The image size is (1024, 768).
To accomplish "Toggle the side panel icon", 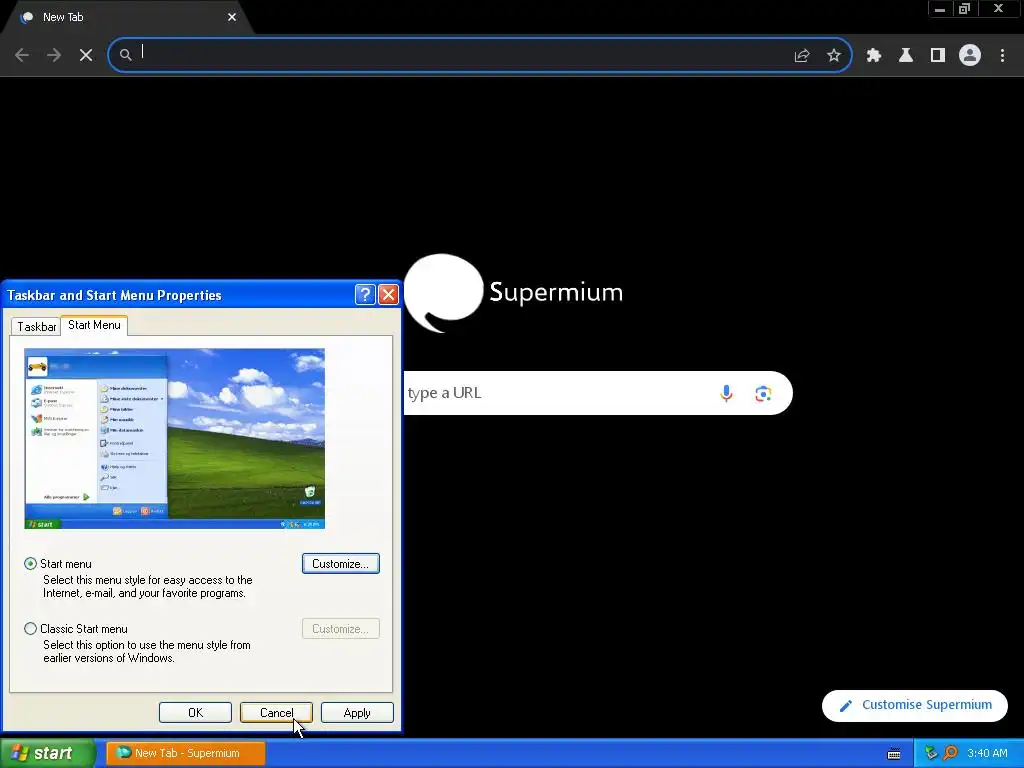I will (x=937, y=56).
